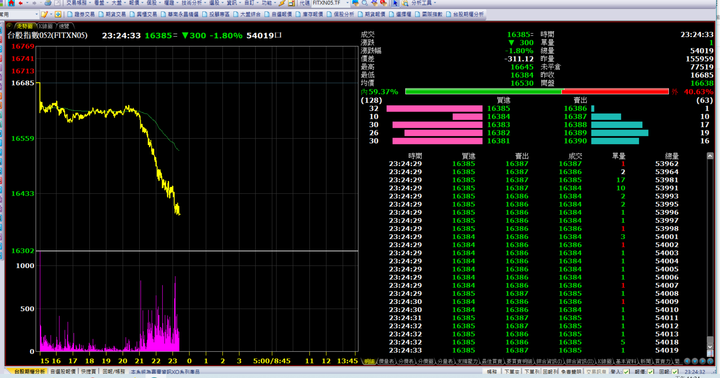Open 期貨交易 bookmark shortcut
The width and height of the screenshot is (720, 378).
112,14
